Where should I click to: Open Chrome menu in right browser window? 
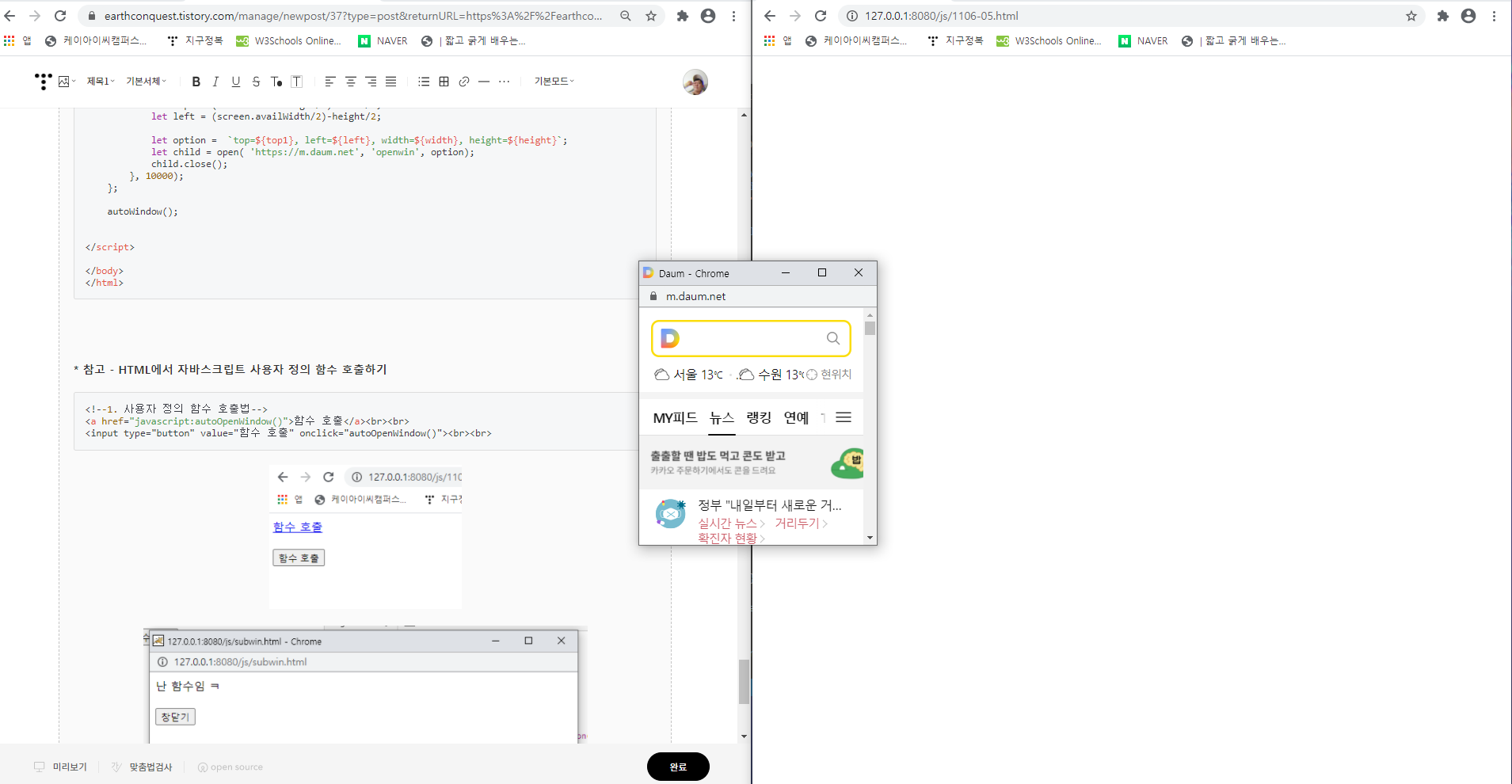1495,16
